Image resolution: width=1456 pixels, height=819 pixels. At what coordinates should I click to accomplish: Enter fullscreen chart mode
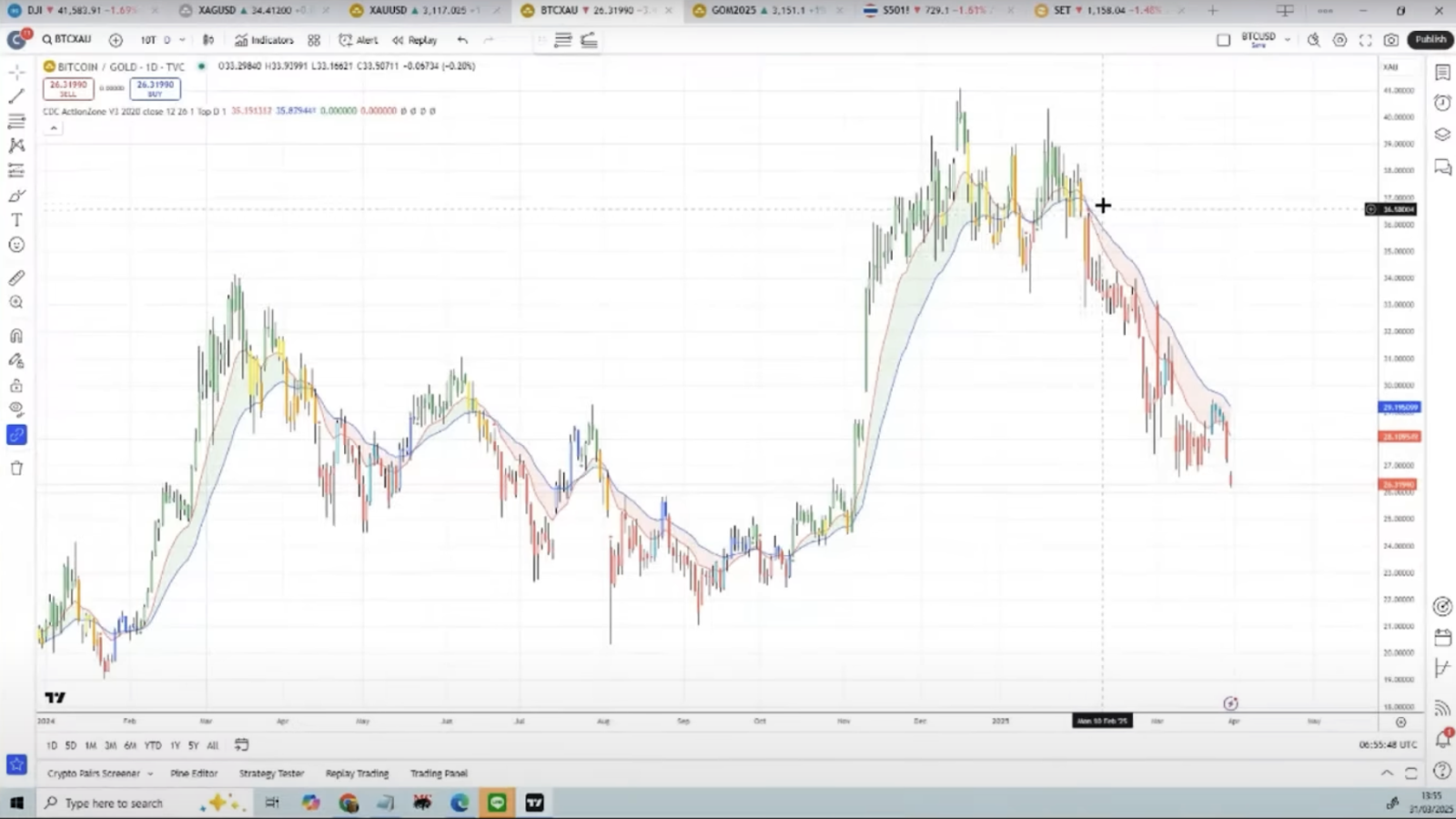coord(1365,40)
